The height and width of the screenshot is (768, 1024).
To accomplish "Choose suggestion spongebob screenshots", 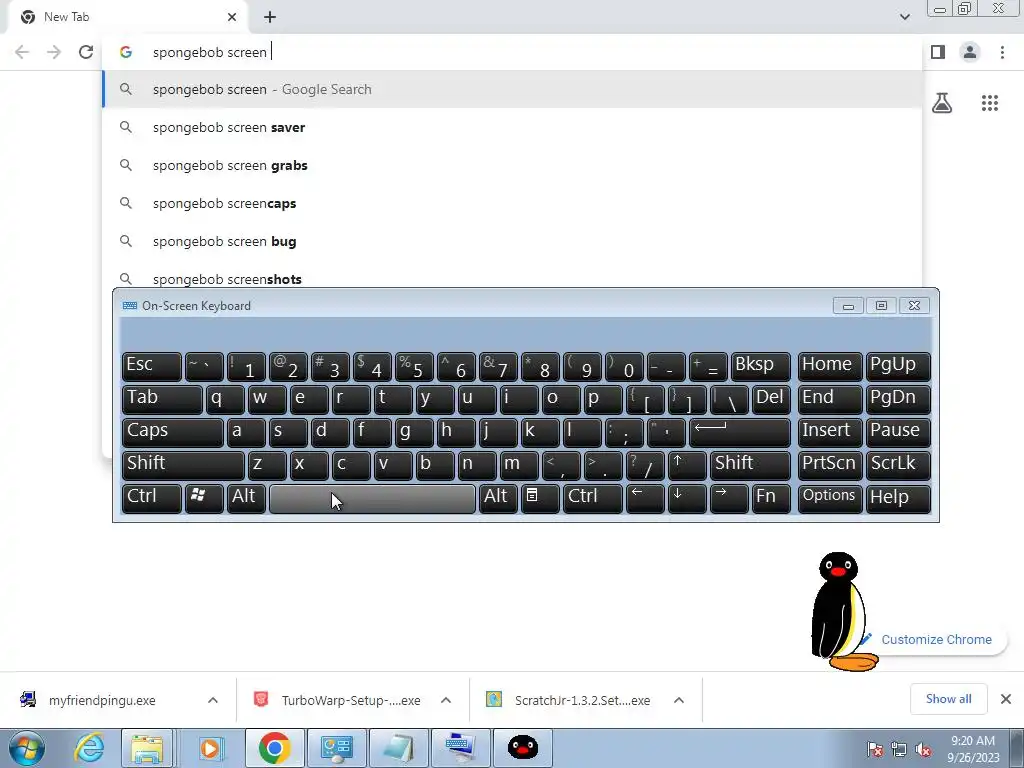I will [x=512, y=278].
